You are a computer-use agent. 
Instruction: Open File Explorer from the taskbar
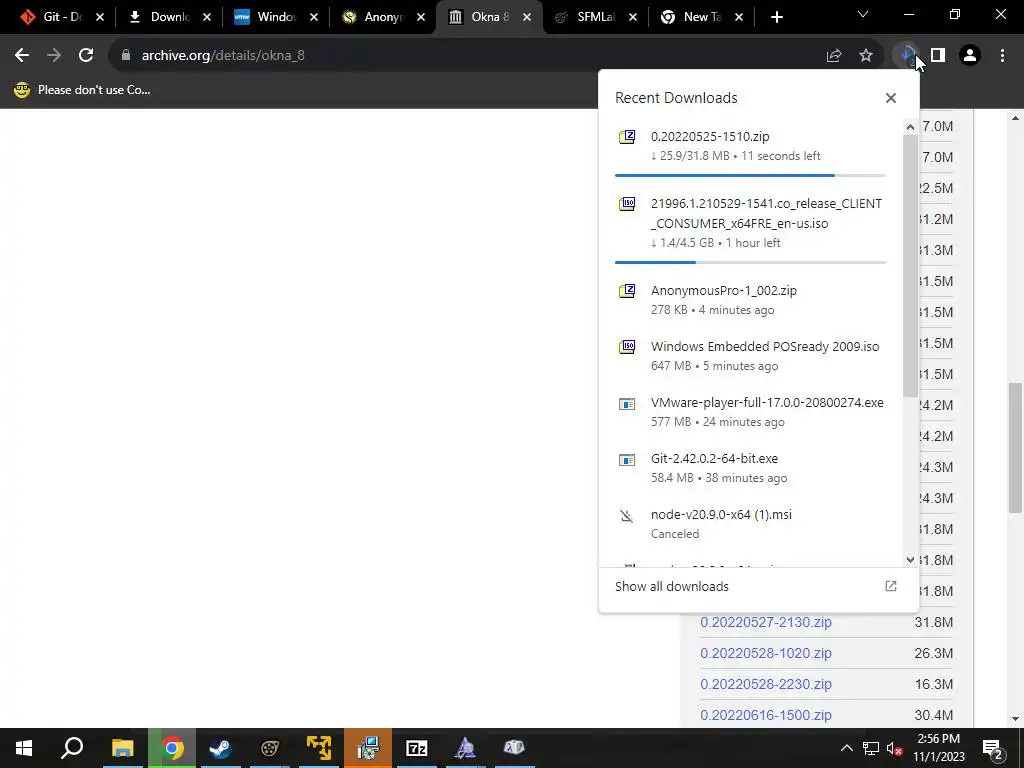[x=122, y=748]
